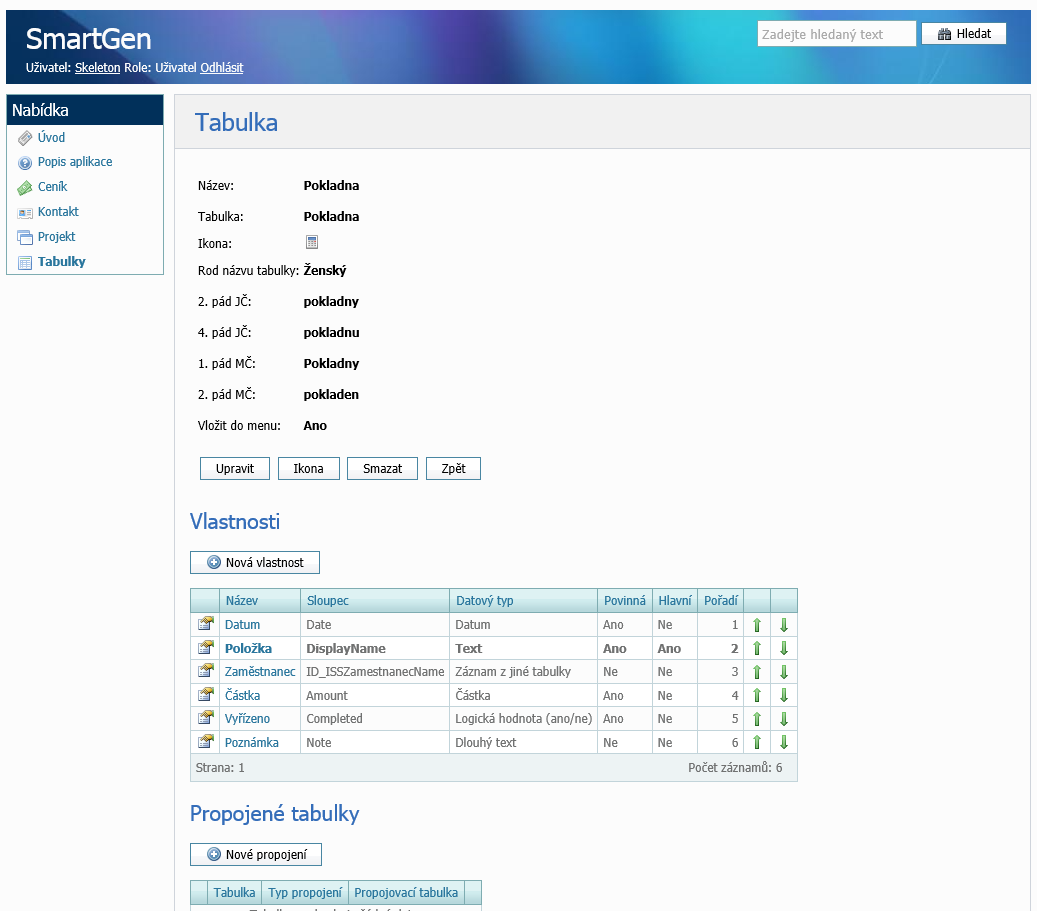Open Úvod in the Nabídka menu
Screen dimensions: 1037x911
pyautogui.click(x=51, y=137)
